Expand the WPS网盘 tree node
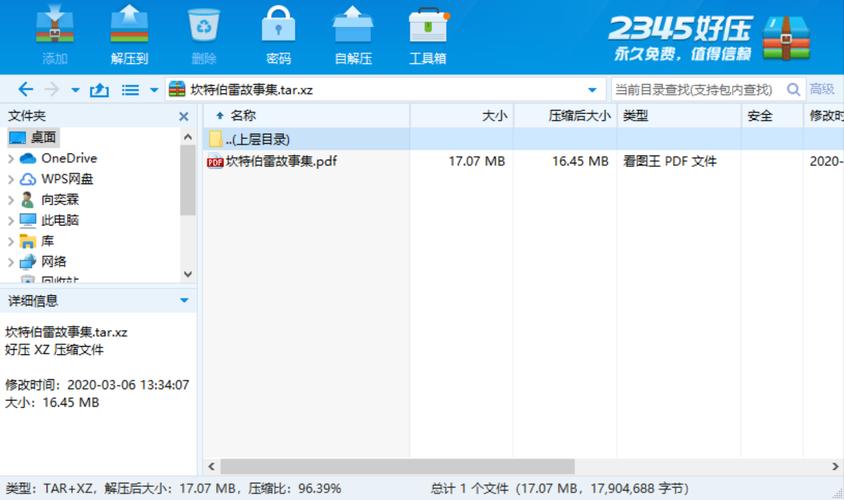844x500 pixels. (x=10, y=179)
